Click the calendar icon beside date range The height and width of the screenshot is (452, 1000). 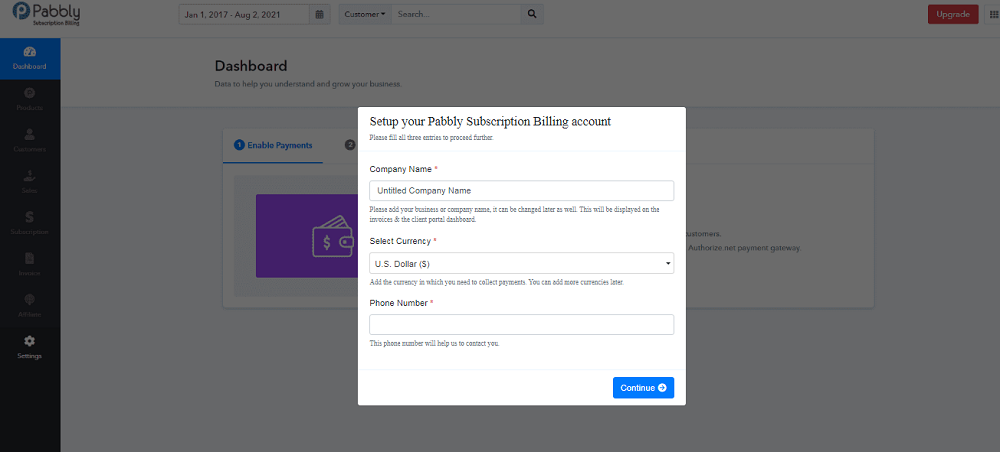320,14
